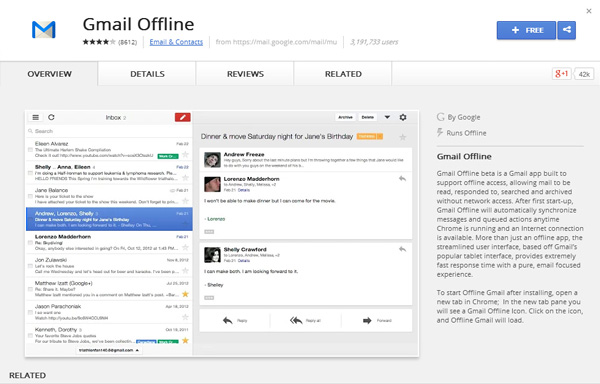Open the account email switcher dropdown
600x384 pixels.
pos(109,350)
